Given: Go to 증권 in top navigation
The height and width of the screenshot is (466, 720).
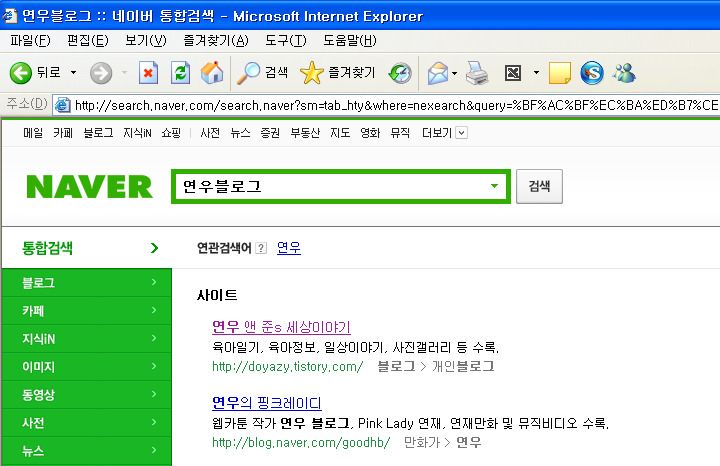Looking at the screenshot, I should click(x=270, y=133).
